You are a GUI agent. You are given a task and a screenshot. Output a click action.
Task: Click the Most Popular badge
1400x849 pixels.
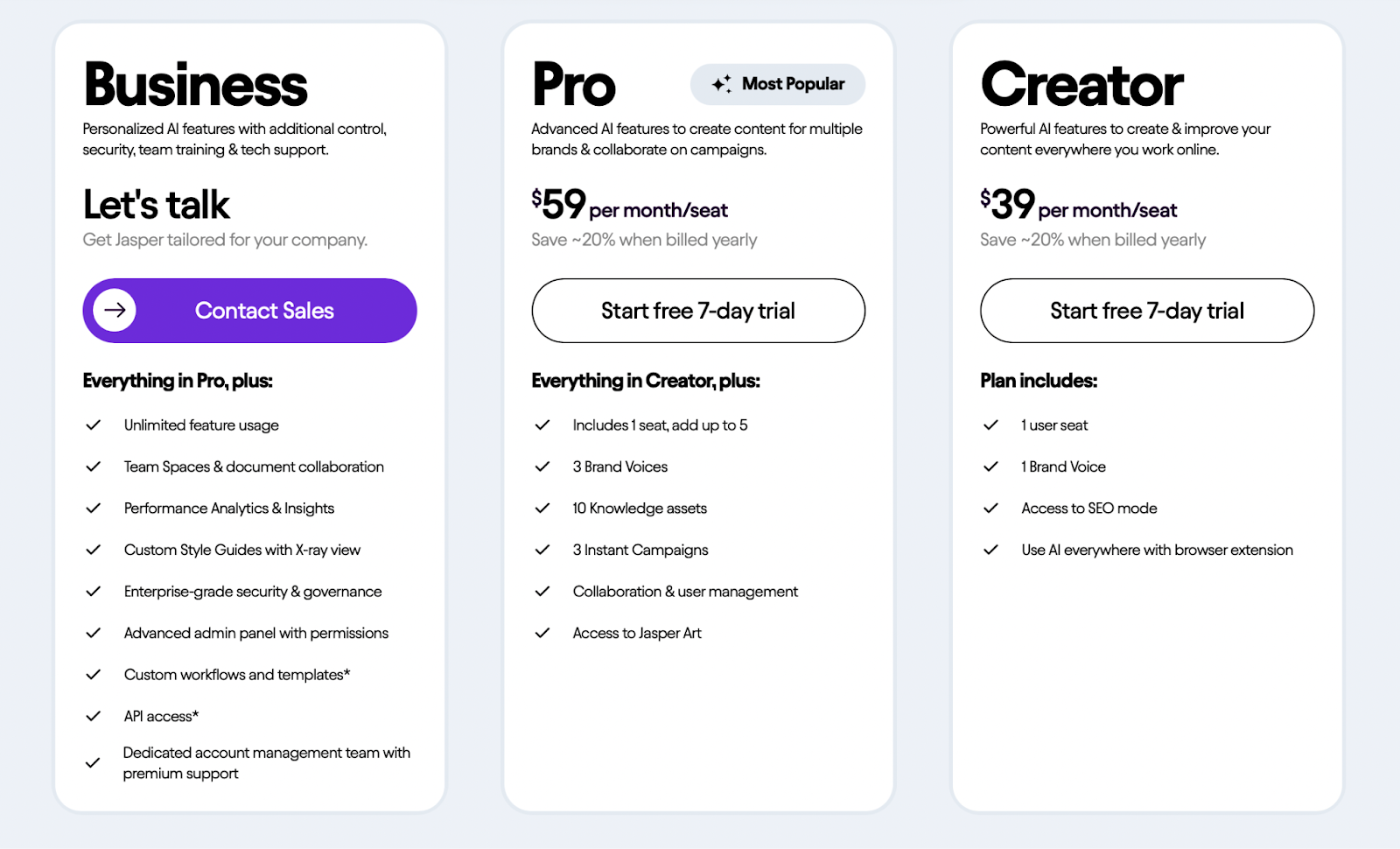click(778, 84)
